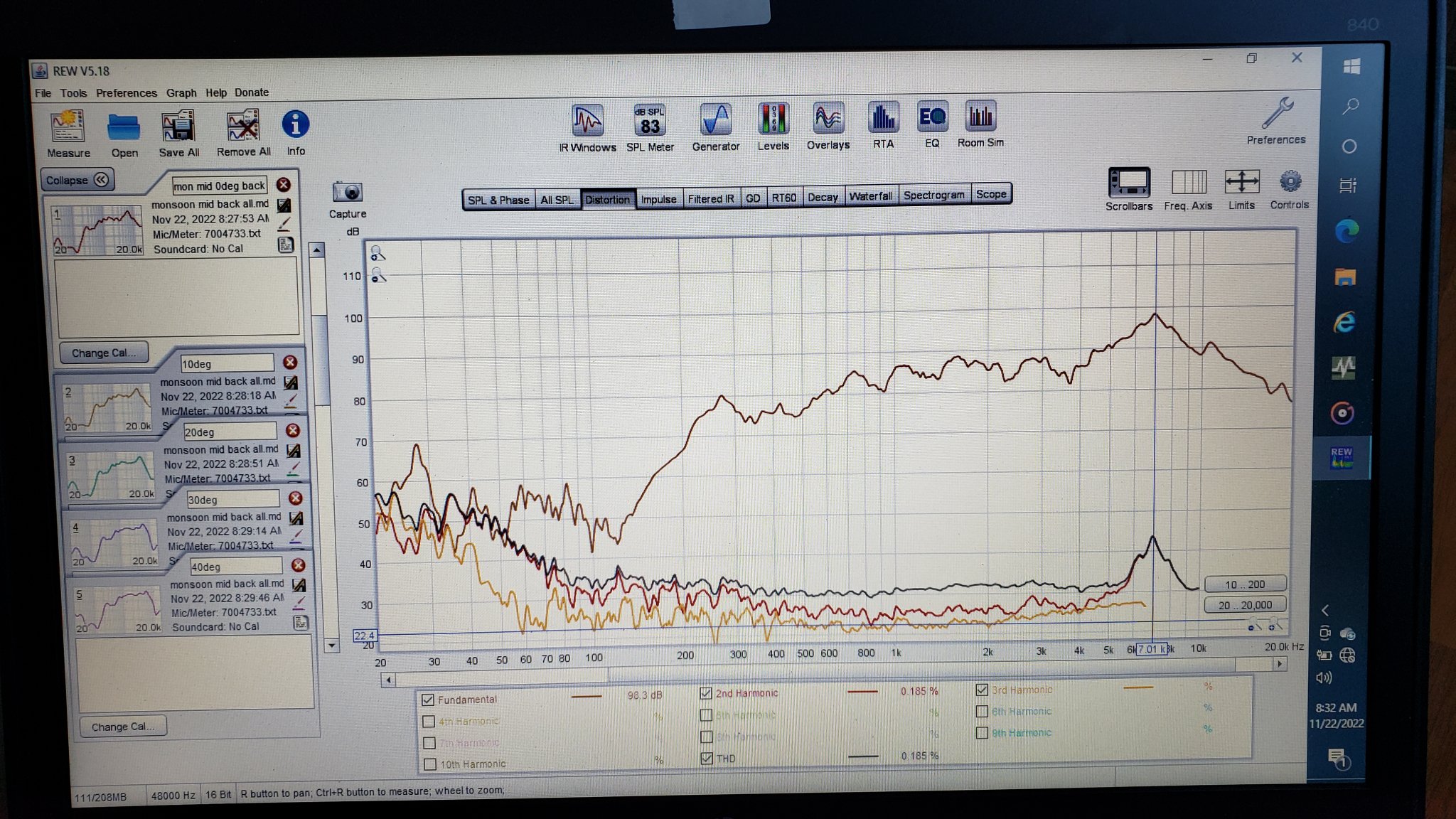This screenshot has height=819, width=1456.
Task: Edit the 20deg measurement name field
Action: pos(230,432)
